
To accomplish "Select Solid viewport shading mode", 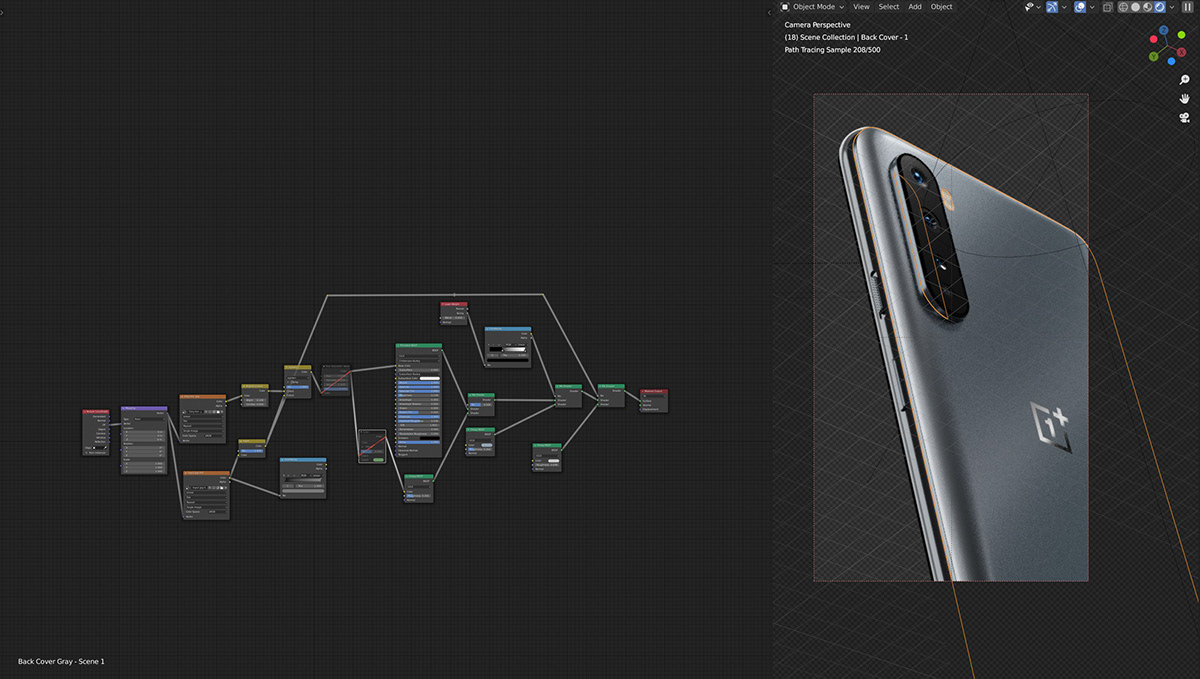I will (x=1135, y=7).
